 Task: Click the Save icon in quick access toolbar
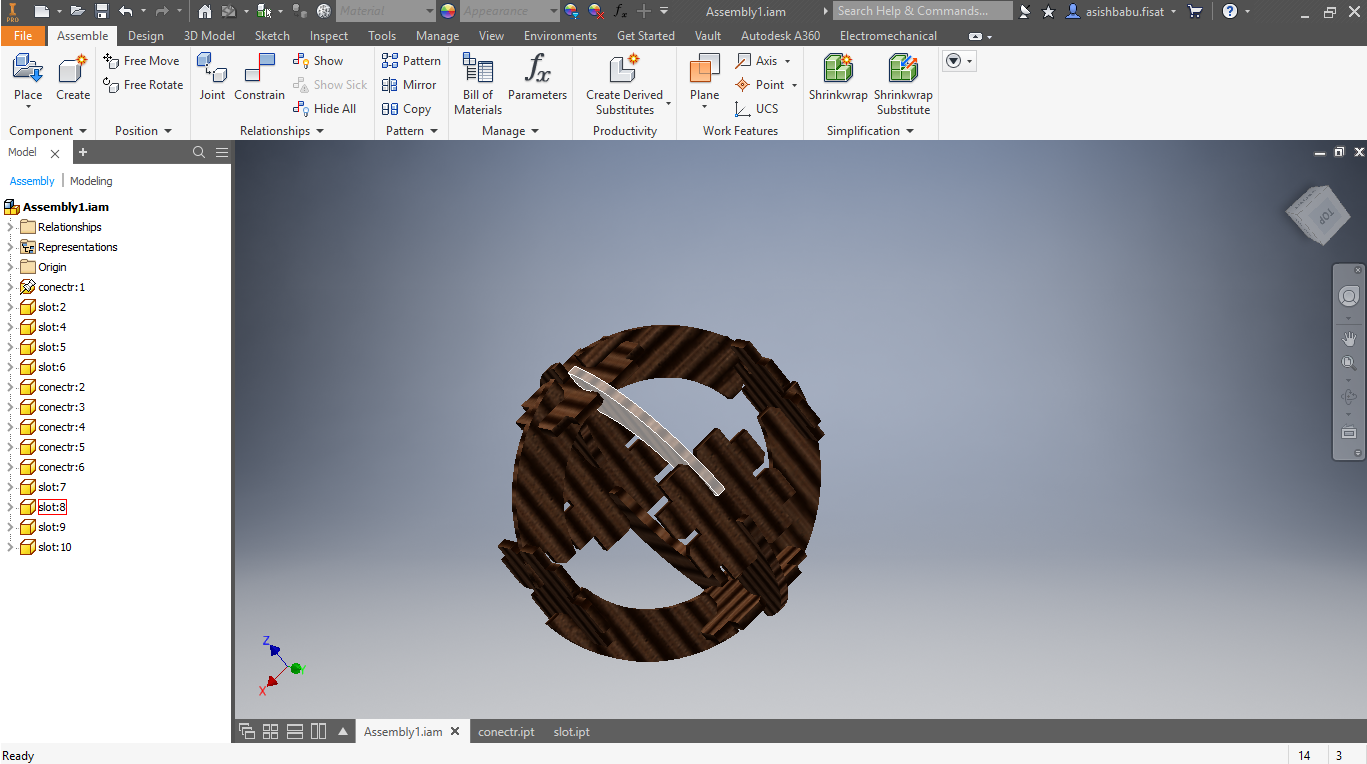click(x=102, y=11)
